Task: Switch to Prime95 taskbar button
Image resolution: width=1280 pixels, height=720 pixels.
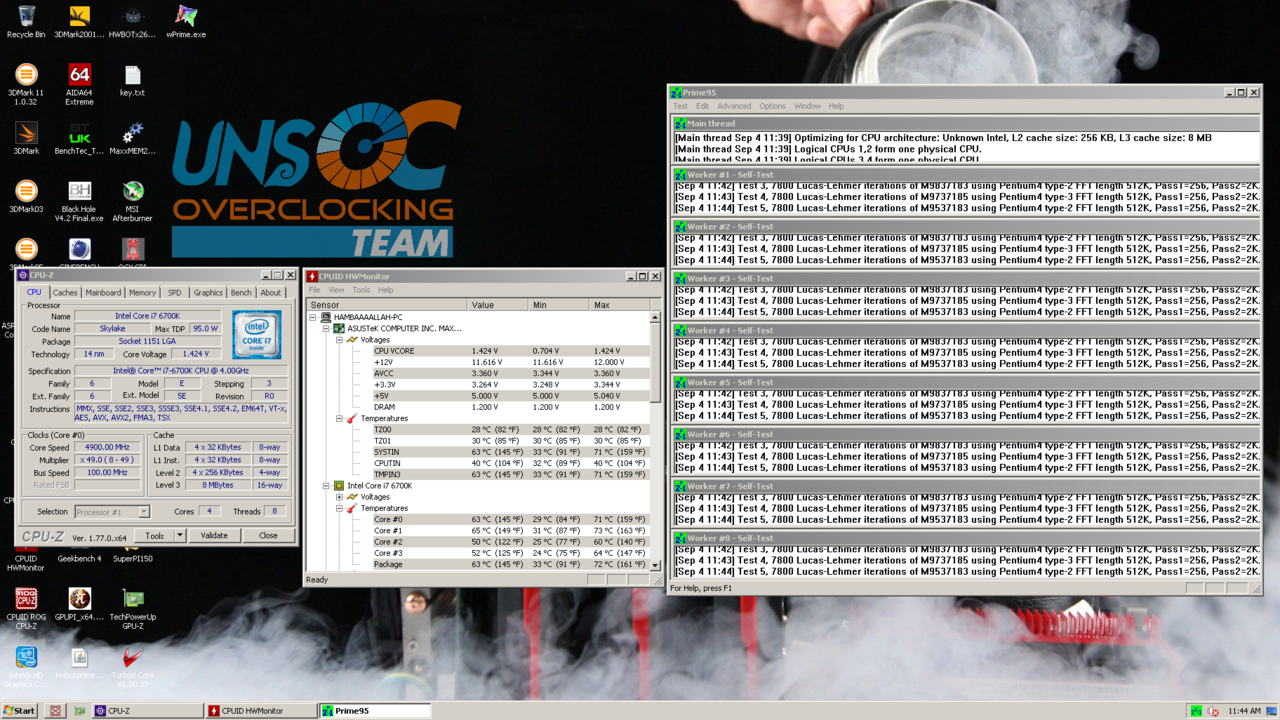Action: (x=374, y=711)
